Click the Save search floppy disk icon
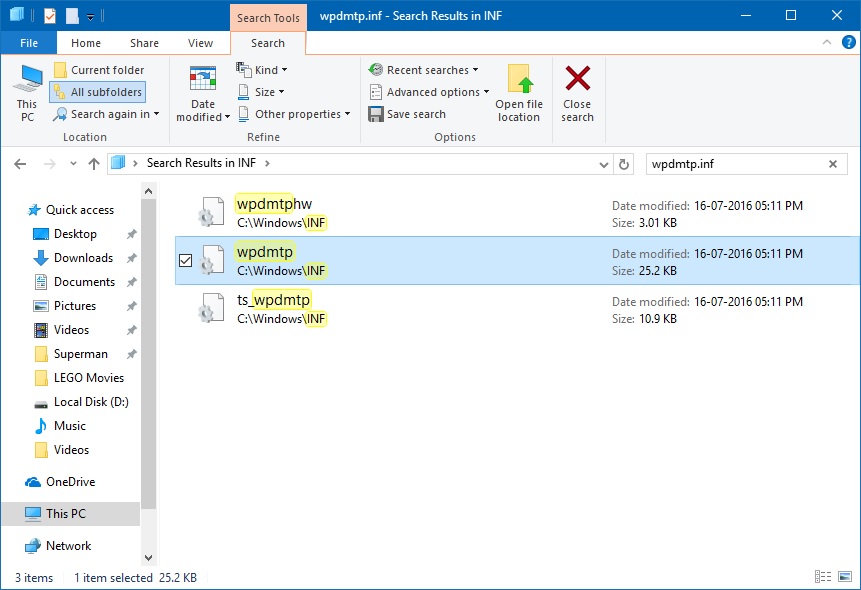Viewport: 861px width, 590px height. (376, 114)
